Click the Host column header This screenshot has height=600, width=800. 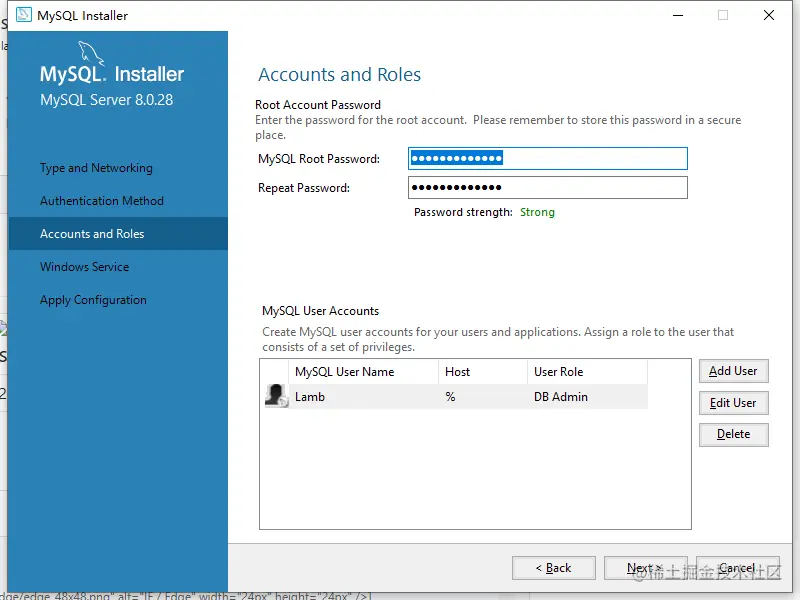click(483, 372)
